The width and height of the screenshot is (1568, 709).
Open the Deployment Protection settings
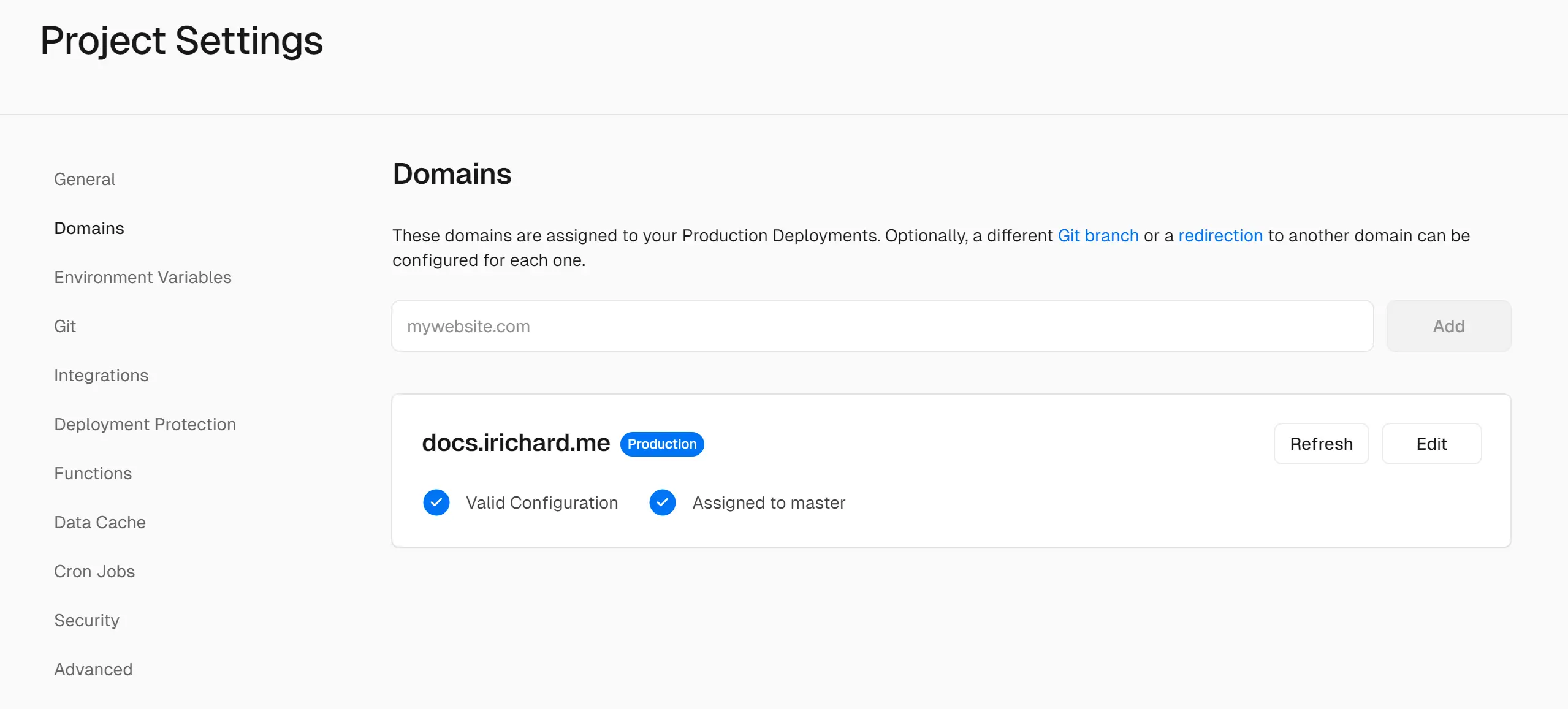145,424
